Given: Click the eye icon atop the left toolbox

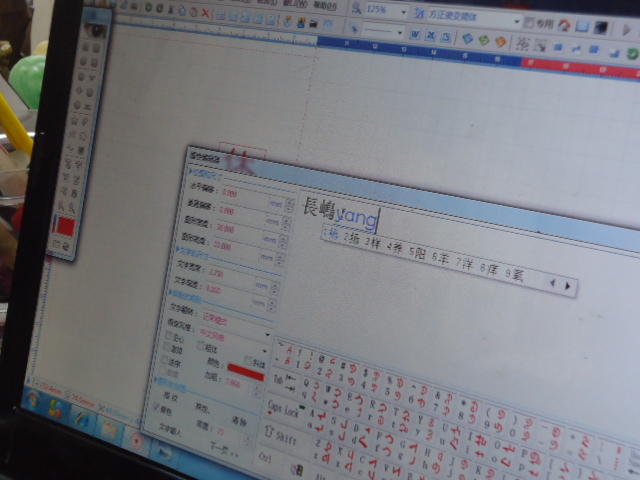Looking at the screenshot, I should (x=95, y=29).
